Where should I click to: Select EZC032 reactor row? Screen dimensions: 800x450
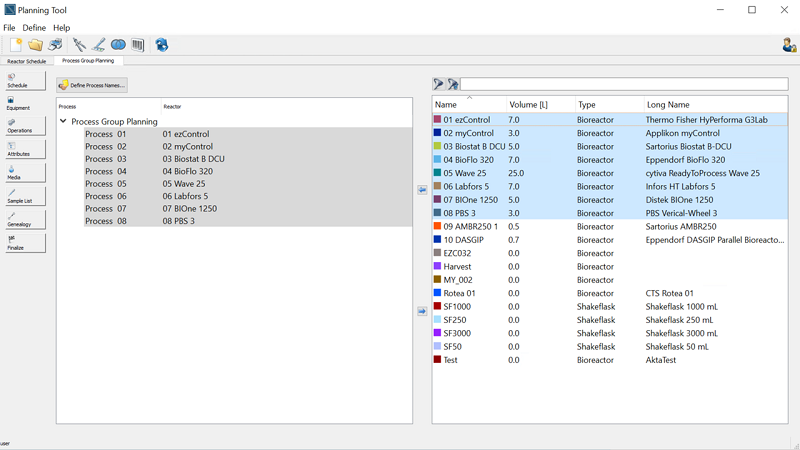pos(610,253)
